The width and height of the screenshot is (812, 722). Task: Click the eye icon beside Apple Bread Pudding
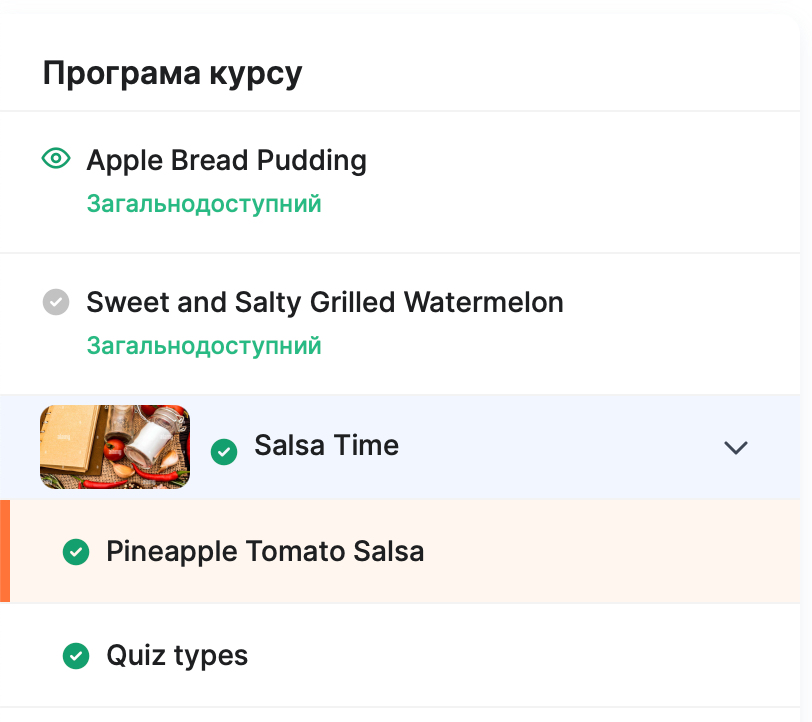click(56, 158)
